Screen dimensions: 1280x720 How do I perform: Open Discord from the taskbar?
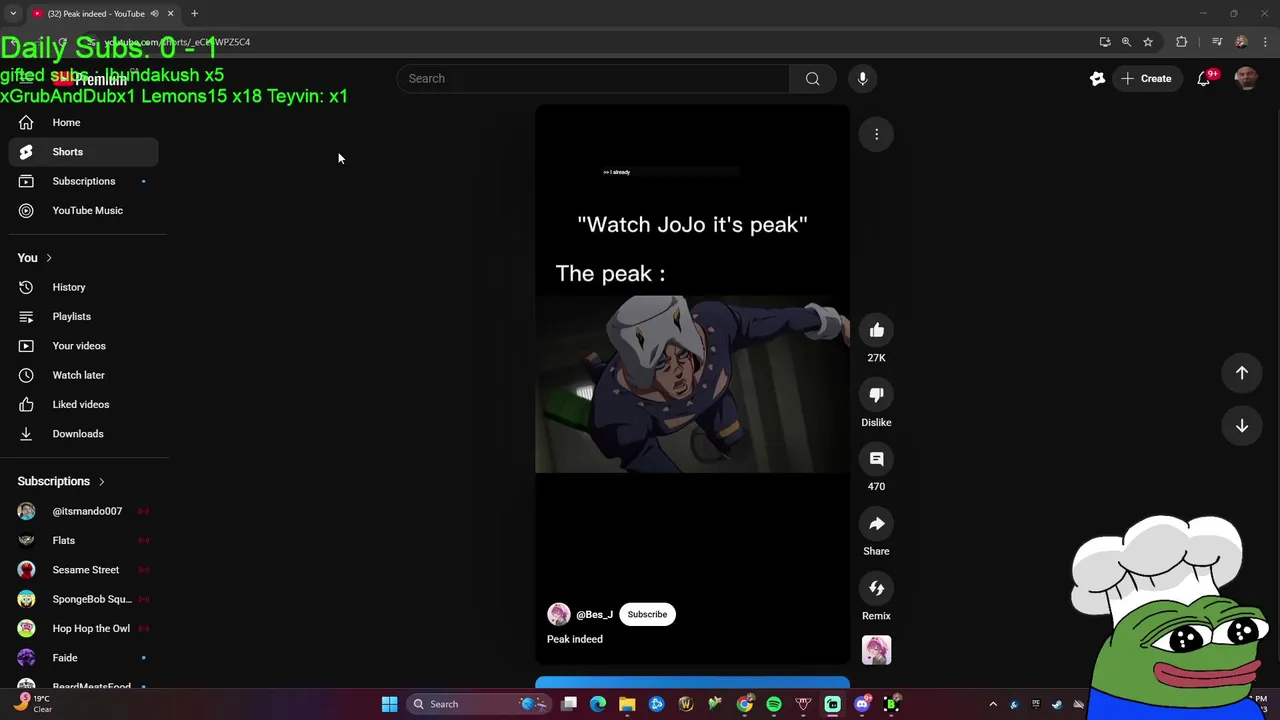pos(862,704)
